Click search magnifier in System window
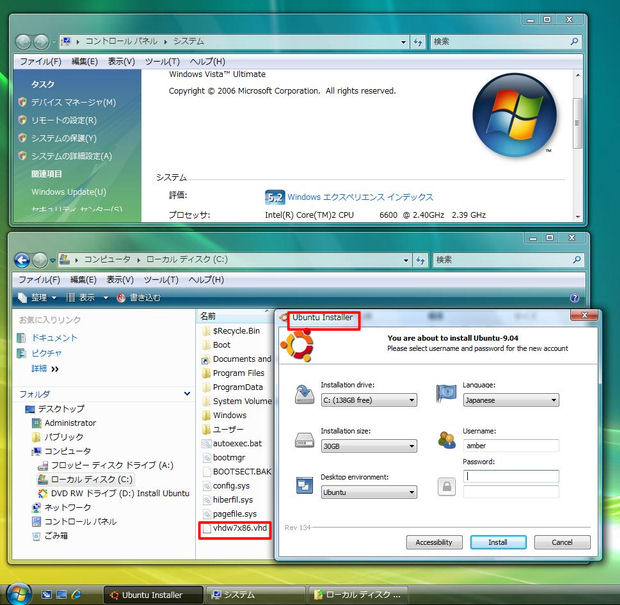620x605 pixels. click(575, 41)
